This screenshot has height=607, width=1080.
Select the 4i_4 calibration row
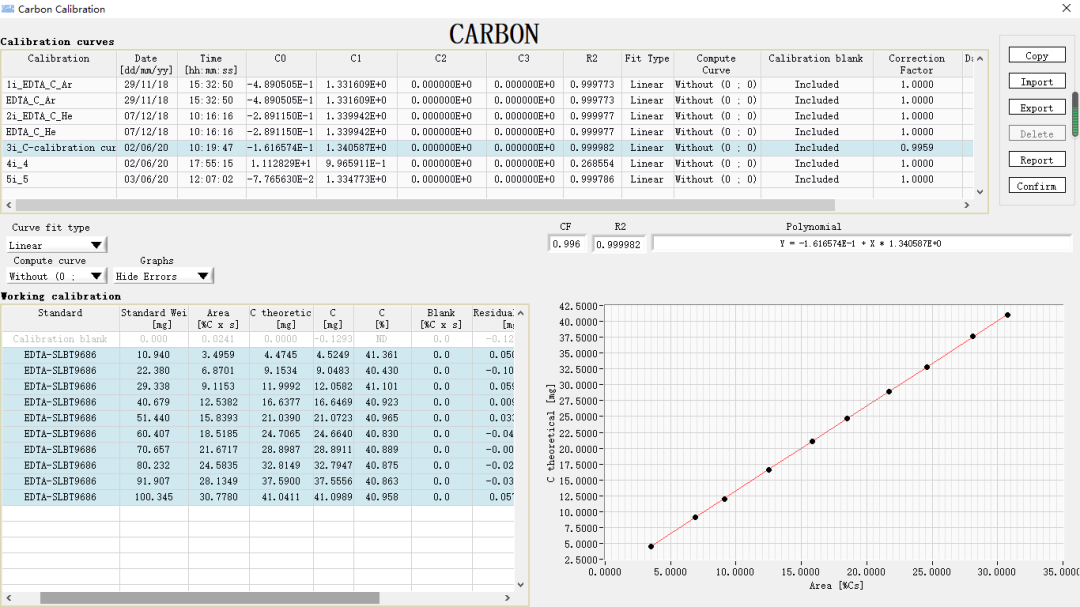pyautogui.click(x=58, y=164)
